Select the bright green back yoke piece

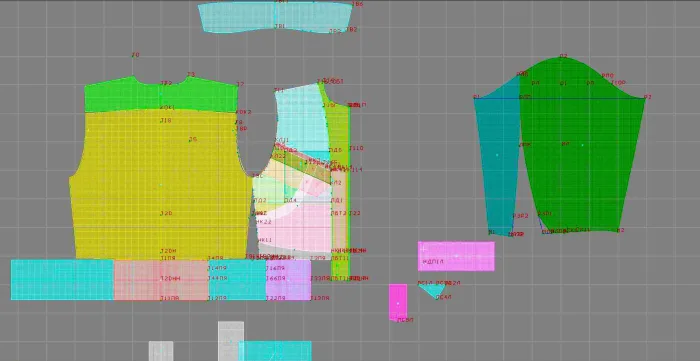161,95
